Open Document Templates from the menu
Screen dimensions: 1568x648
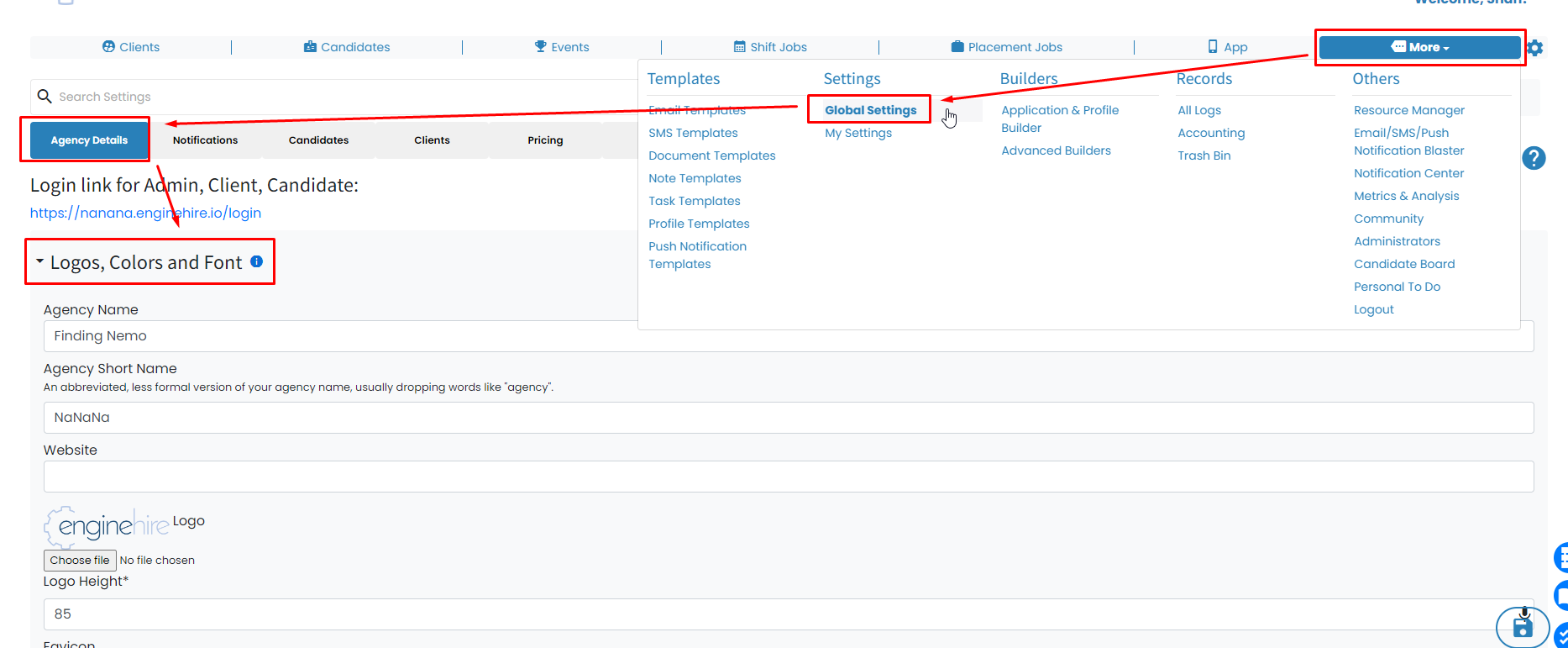(712, 155)
